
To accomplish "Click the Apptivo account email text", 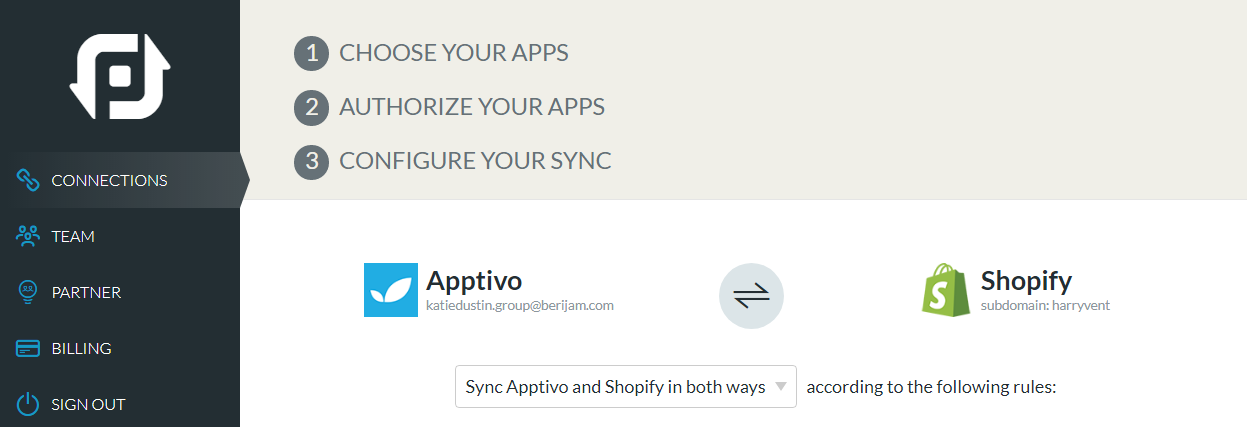I will [x=520, y=305].
